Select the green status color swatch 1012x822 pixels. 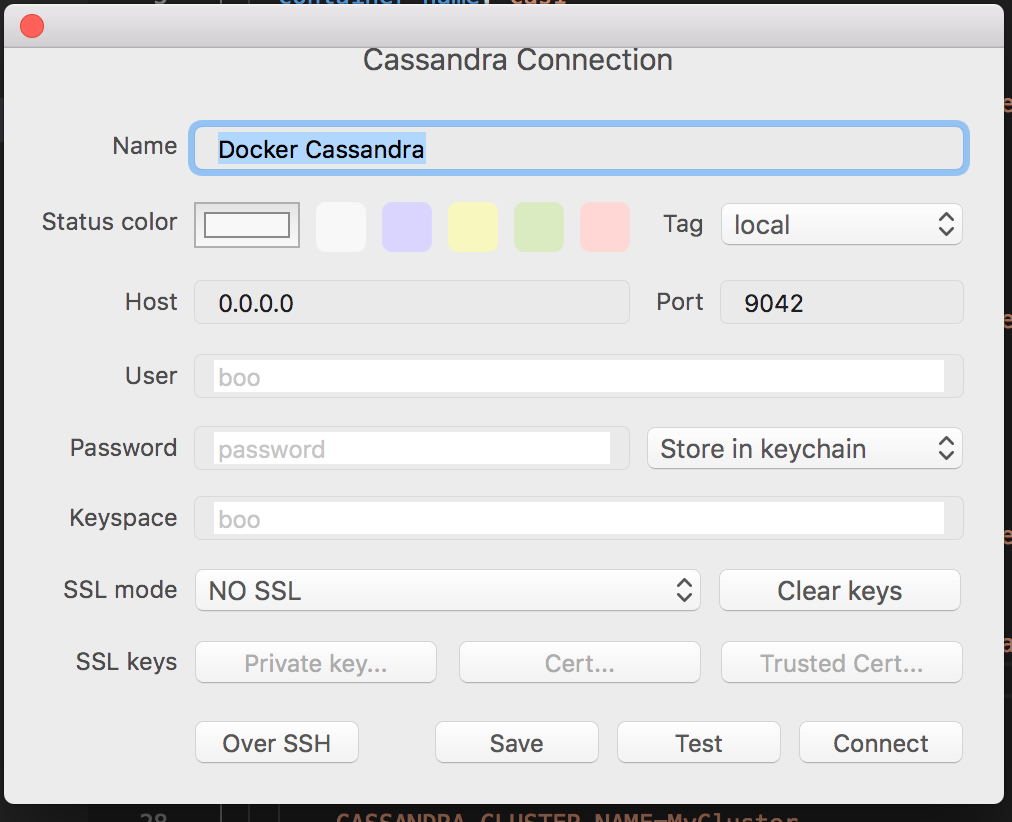click(x=539, y=226)
